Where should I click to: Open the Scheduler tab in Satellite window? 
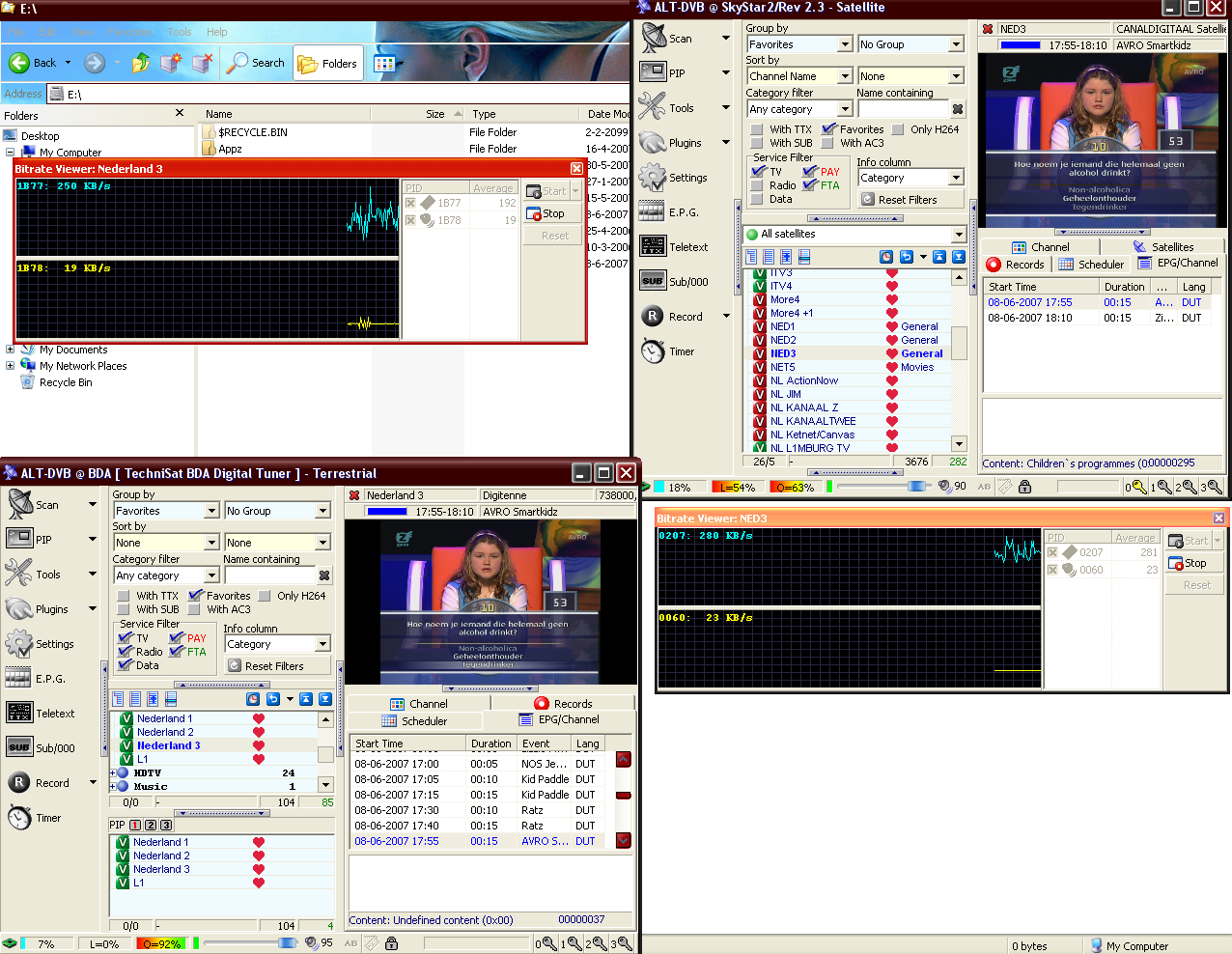pyautogui.click(x=1091, y=264)
